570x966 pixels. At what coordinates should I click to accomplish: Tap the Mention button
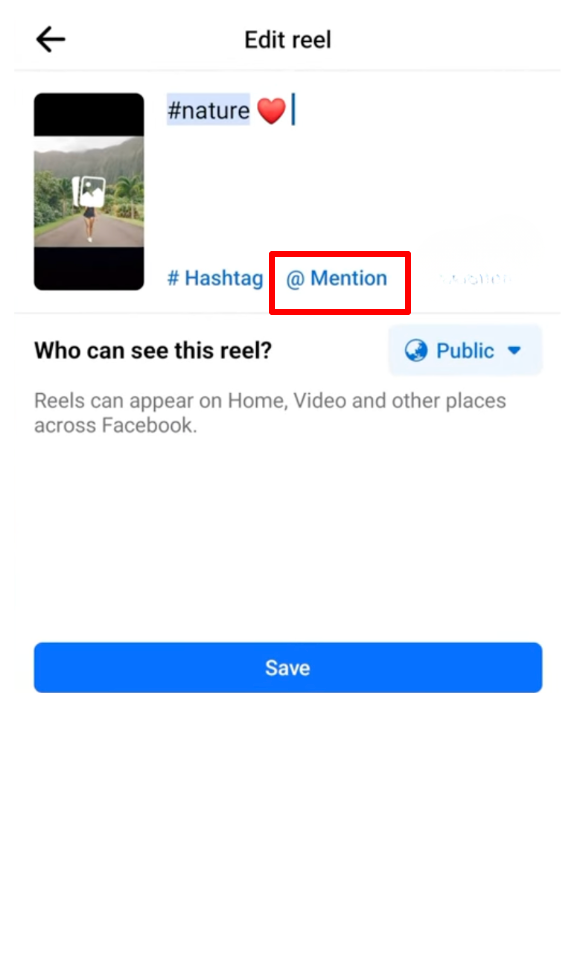337,278
